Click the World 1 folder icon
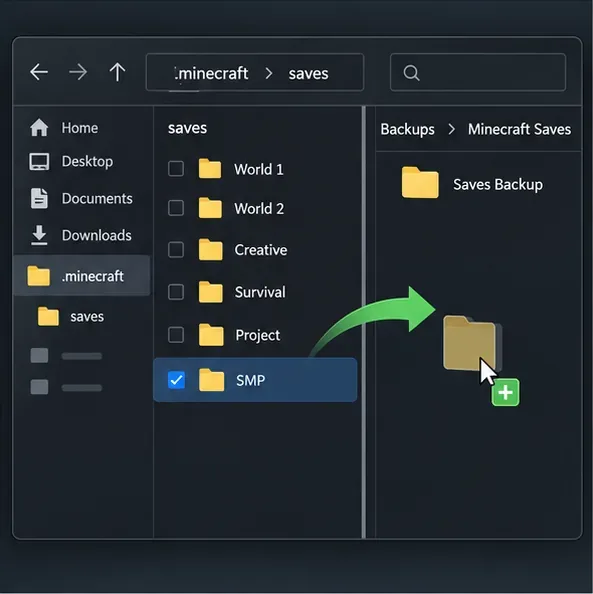This screenshot has height=594, width=593. coord(210,169)
